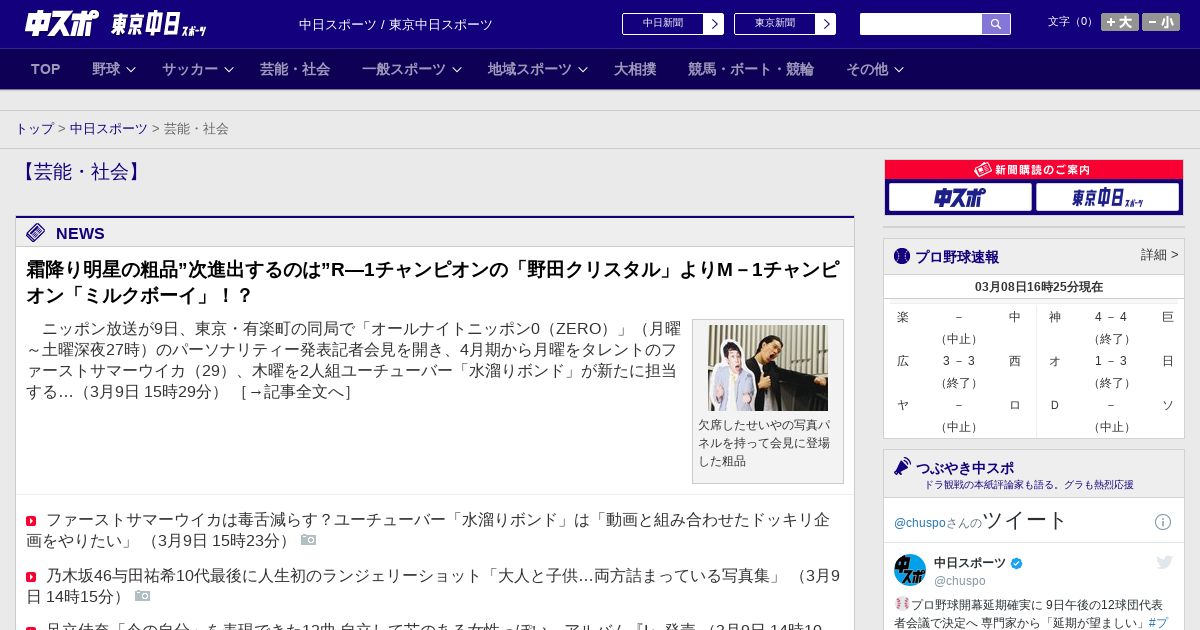Image resolution: width=1200 pixels, height=630 pixels.
Task: Open headline about 霜降り明星の粗品
Action: pos(433,282)
